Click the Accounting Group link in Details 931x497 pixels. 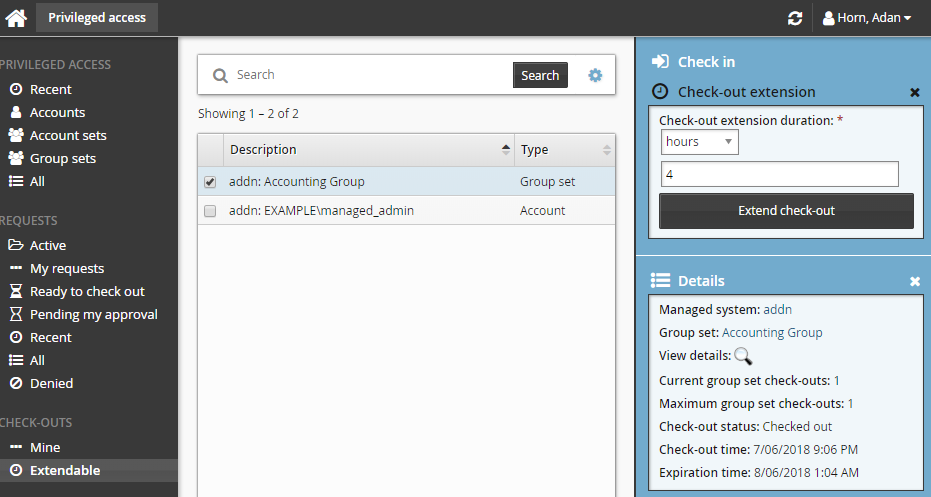point(772,333)
